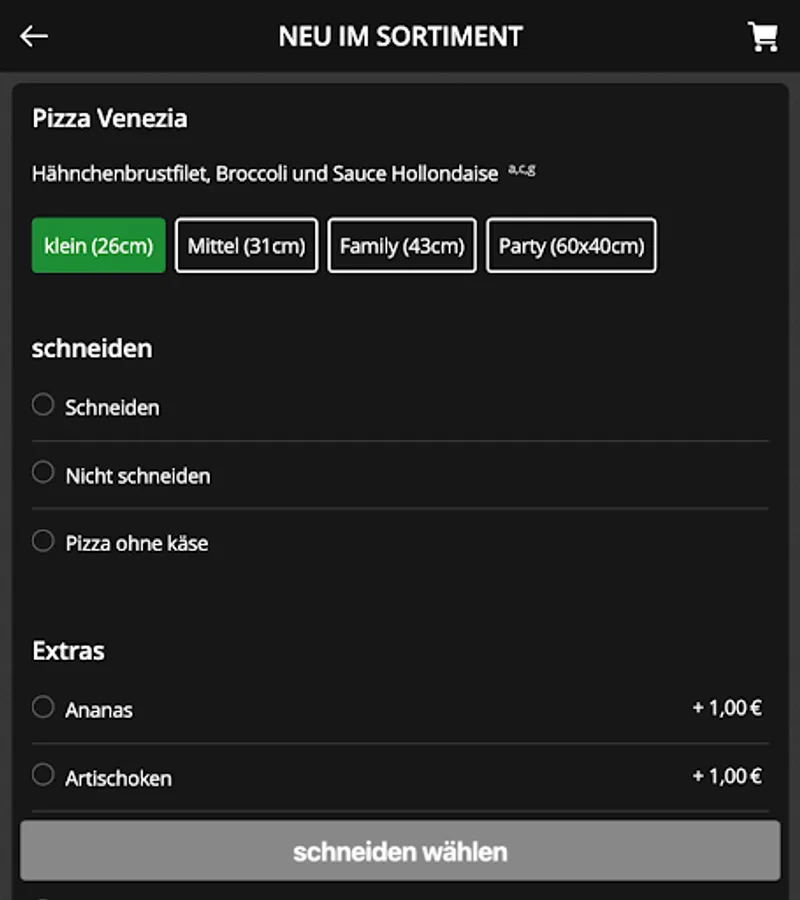Tap the a,c,g allergen superscript
800x900 pixels.
click(521, 170)
